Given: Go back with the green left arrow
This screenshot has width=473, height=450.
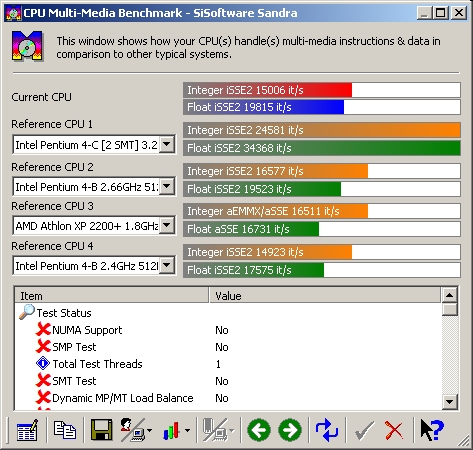Looking at the screenshot, I should (x=259, y=430).
